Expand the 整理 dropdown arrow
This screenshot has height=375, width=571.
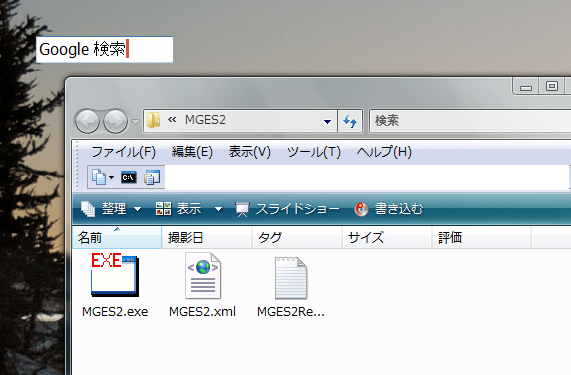(137, 209)
